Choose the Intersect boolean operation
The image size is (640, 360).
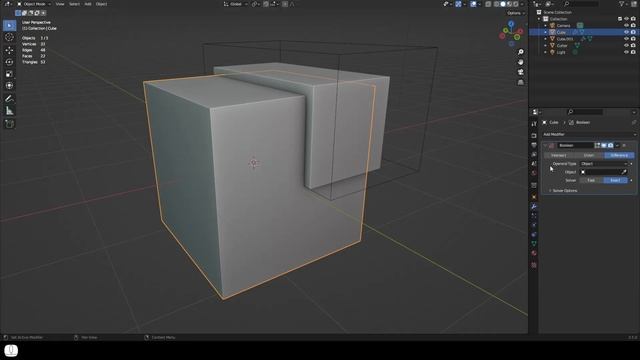coord(558,155)
